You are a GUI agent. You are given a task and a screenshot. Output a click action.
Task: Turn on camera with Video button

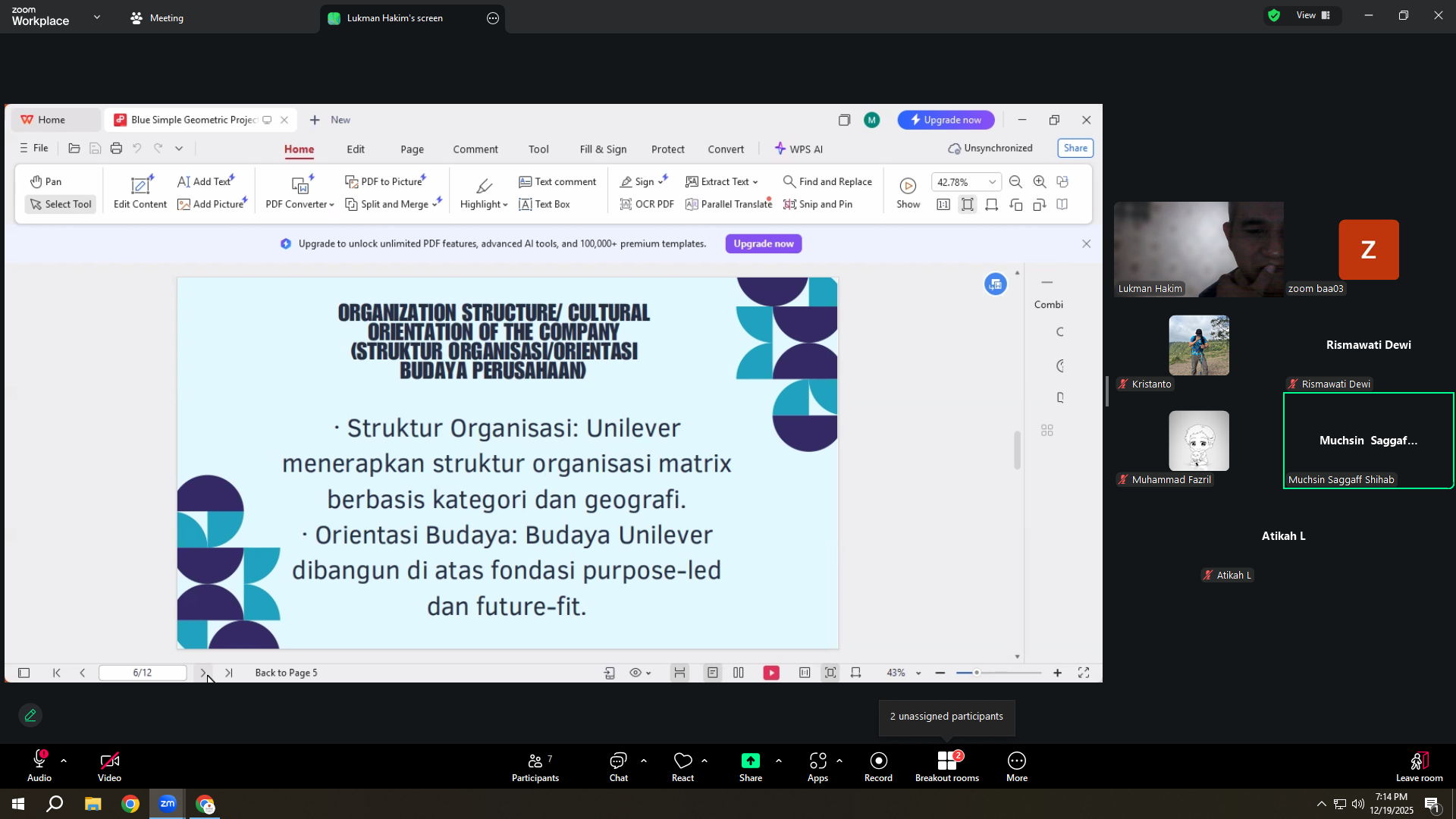click(x=109, y=767)
